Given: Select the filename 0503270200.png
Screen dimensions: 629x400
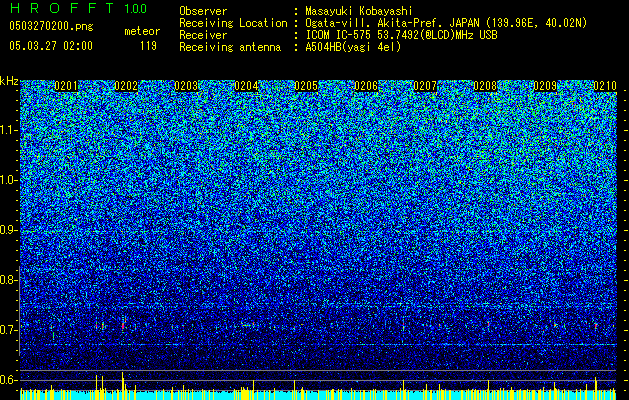Looking at the screenshot, I should click(x=51, y=26).
